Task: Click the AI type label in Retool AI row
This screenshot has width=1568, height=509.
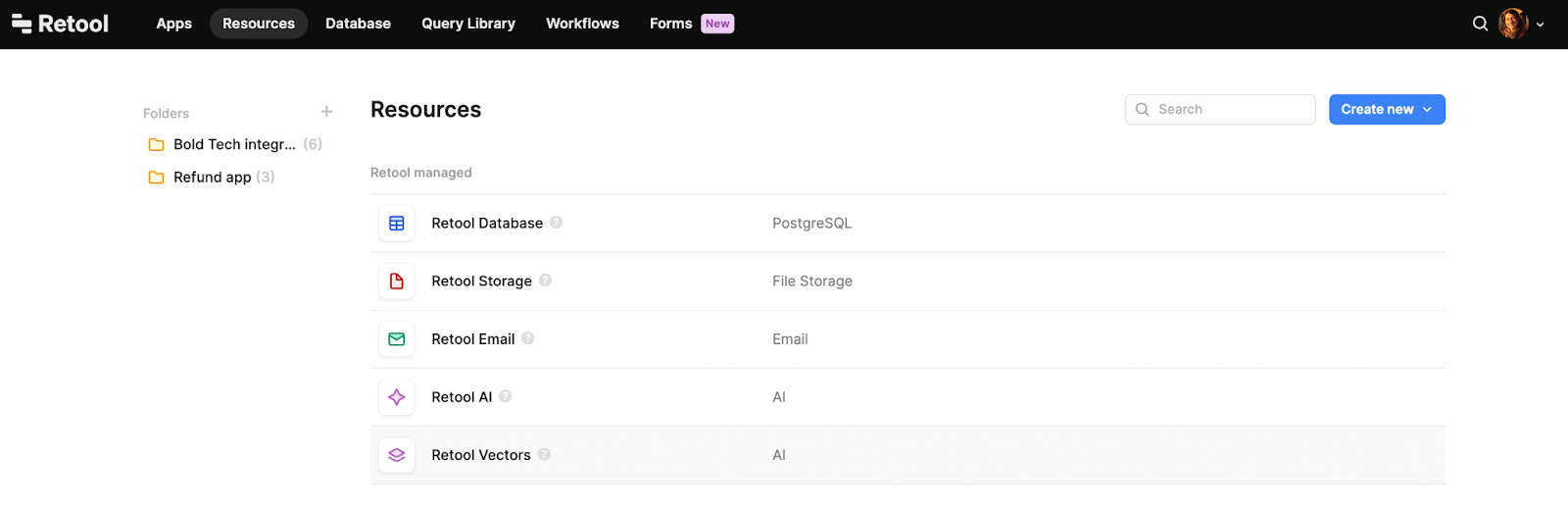Action: [779, 397]
